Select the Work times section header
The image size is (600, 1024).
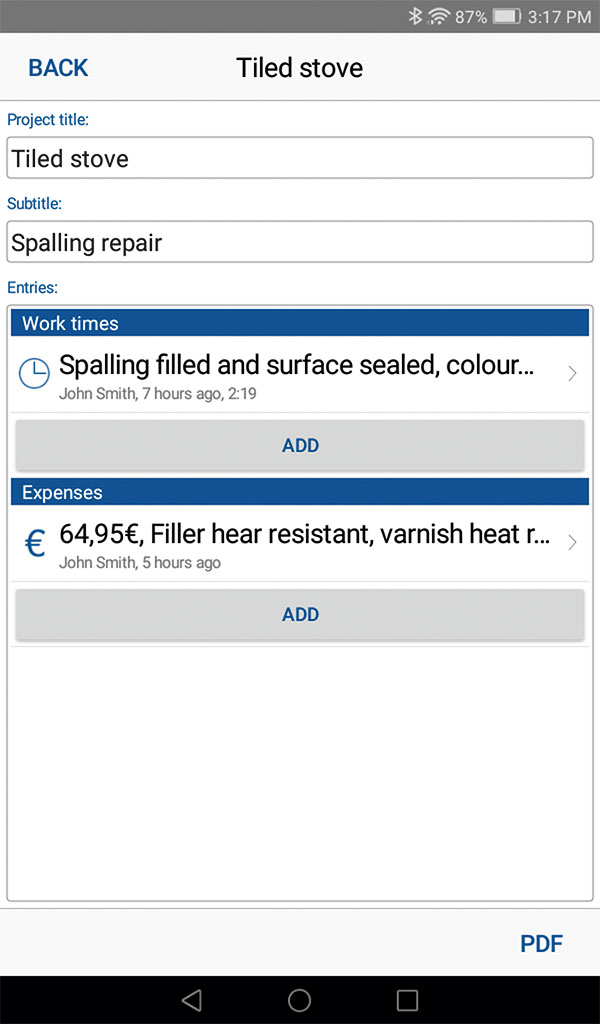[300, 323]
